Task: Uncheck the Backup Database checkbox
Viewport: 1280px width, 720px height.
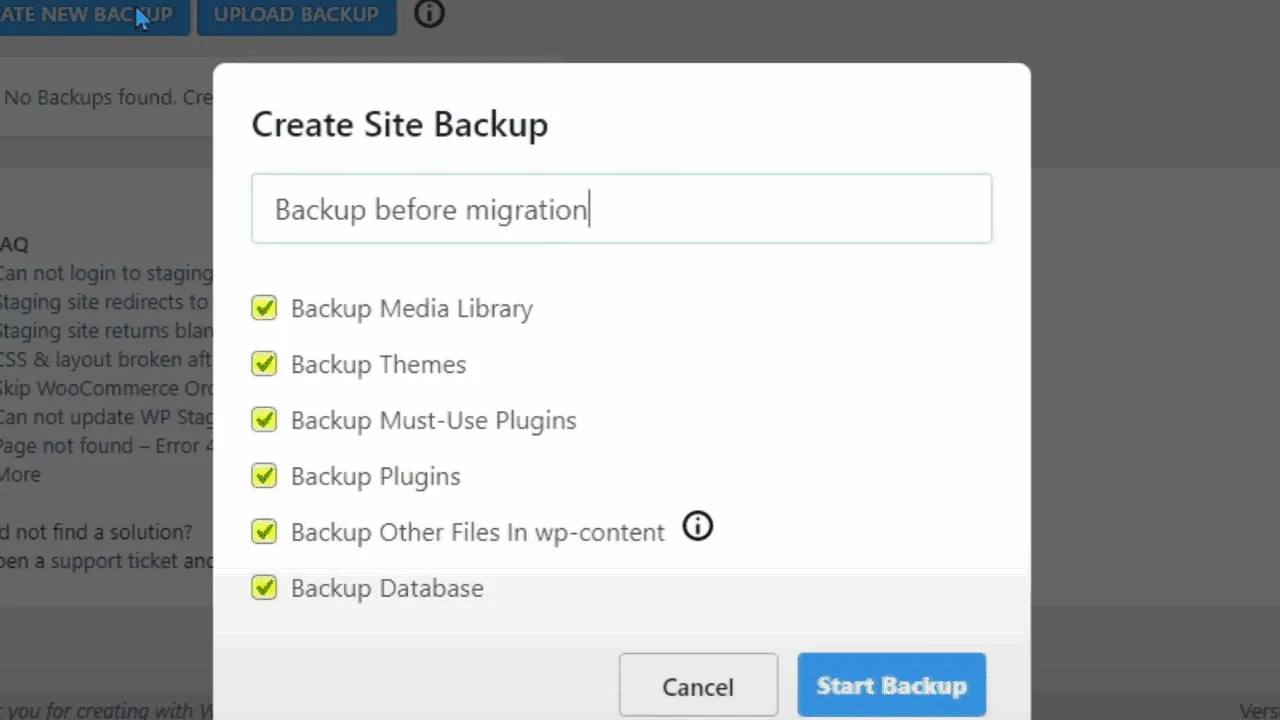Action: (x=264, y=588)
